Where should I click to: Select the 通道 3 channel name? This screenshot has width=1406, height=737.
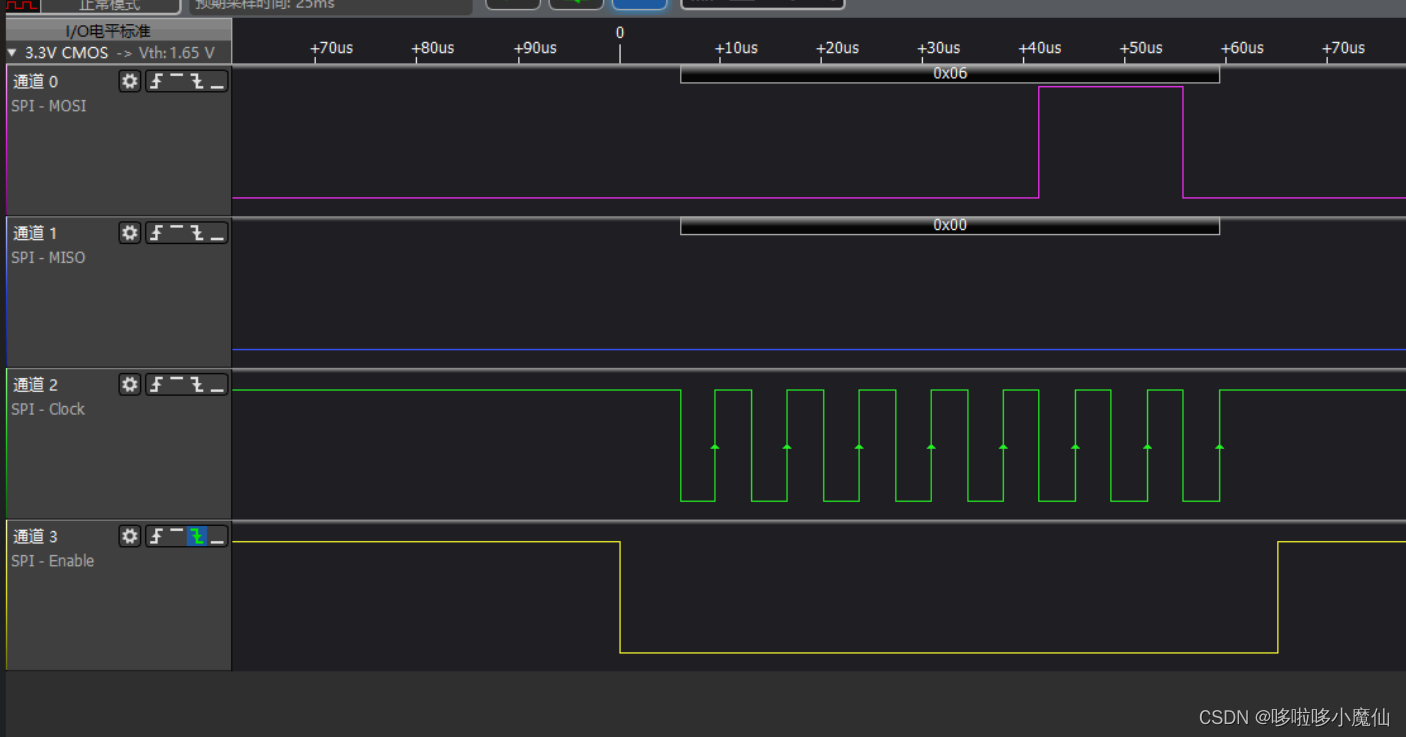(35, 537)
